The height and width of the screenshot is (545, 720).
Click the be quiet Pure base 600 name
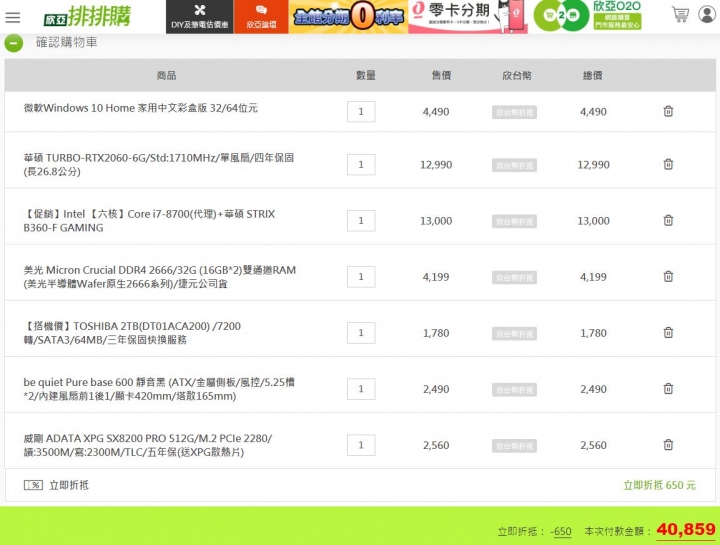pos(159,389)
